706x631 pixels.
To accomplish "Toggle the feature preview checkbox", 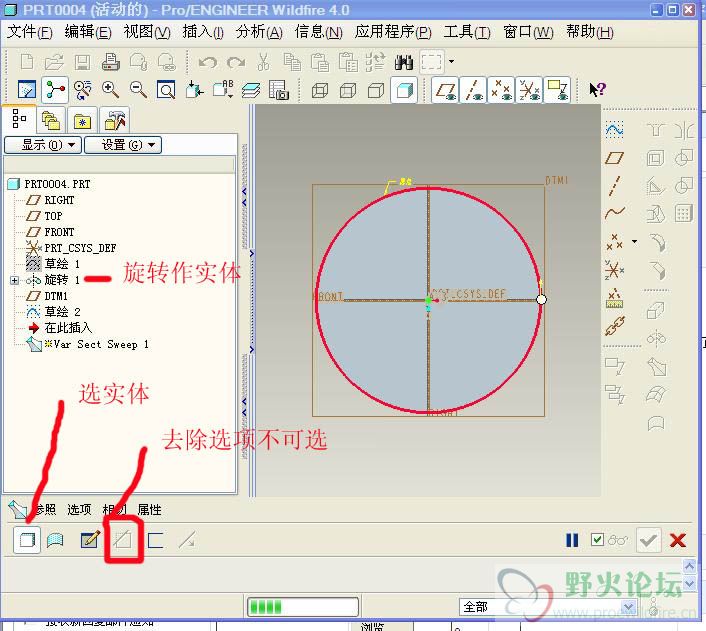I will 597,539.
